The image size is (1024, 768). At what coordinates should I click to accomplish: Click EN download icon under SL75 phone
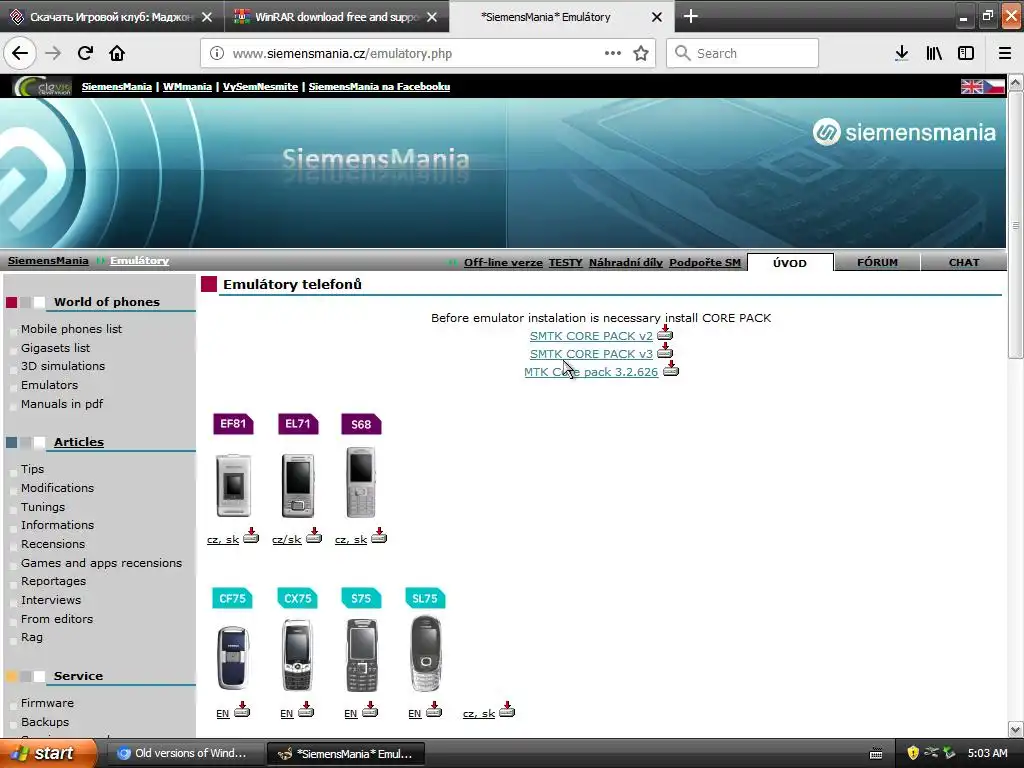pyautogui.click(x=434, y=710)
